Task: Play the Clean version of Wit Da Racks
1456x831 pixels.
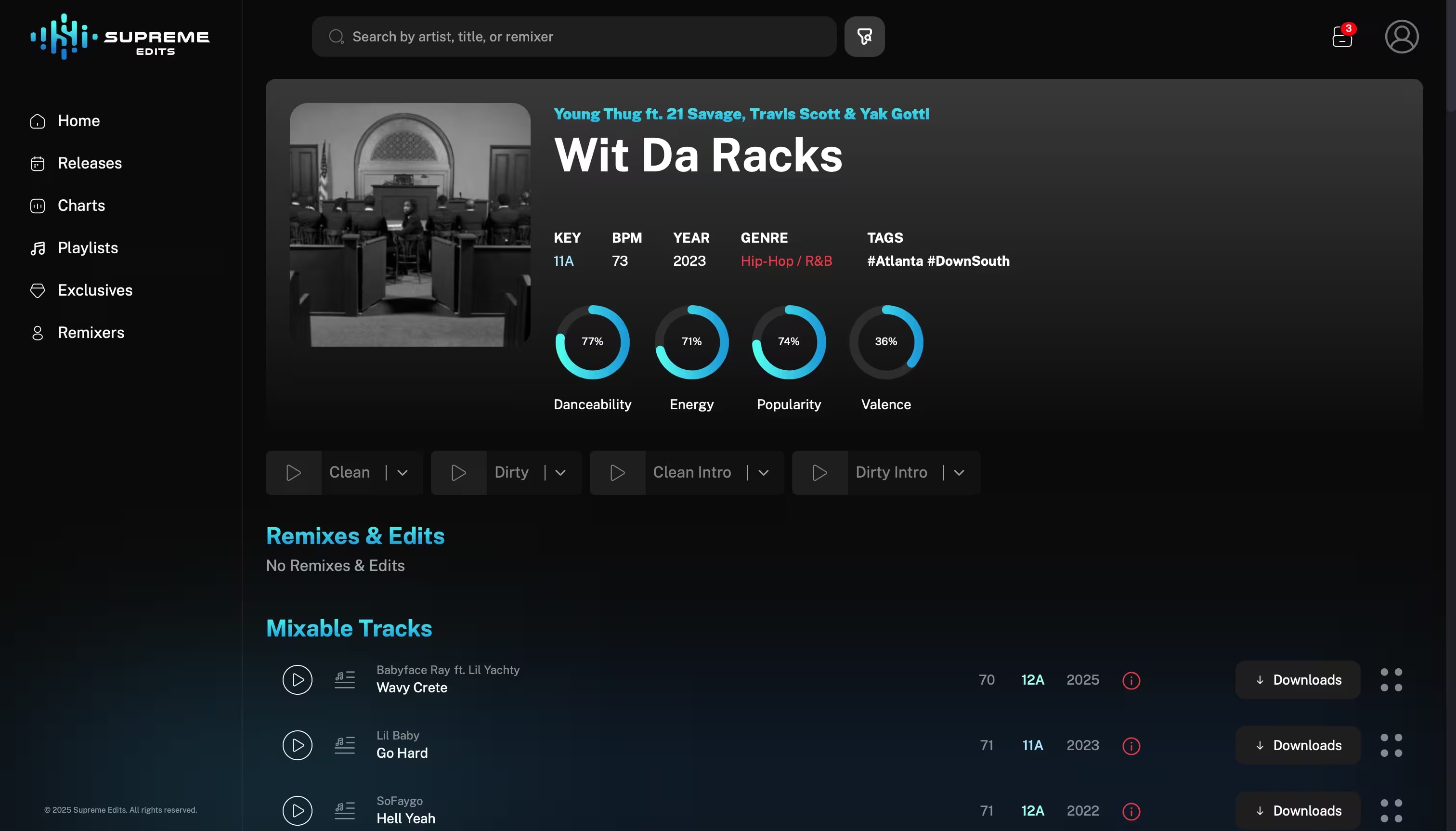Action: tap(294, 472)
